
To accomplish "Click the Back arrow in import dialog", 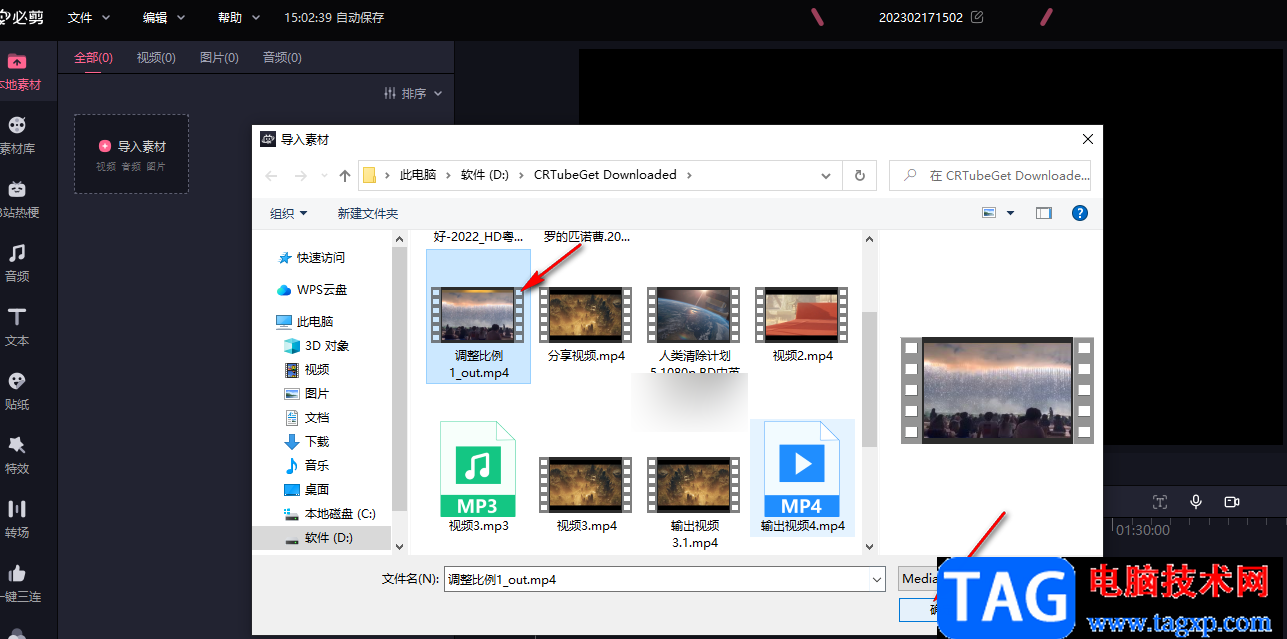I will pyautogui.click(x=272, y=175).
